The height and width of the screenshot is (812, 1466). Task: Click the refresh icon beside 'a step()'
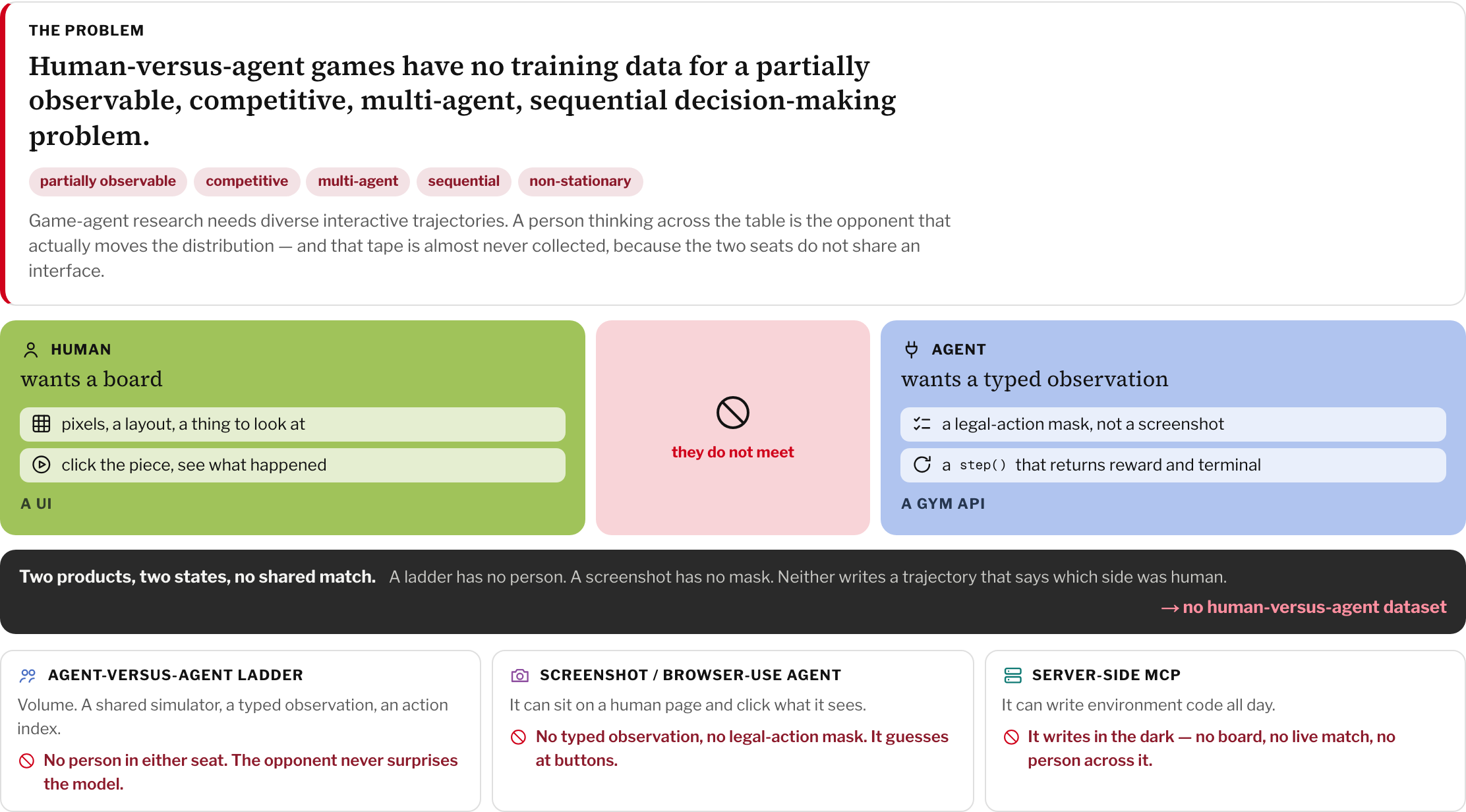pos(922,465)
